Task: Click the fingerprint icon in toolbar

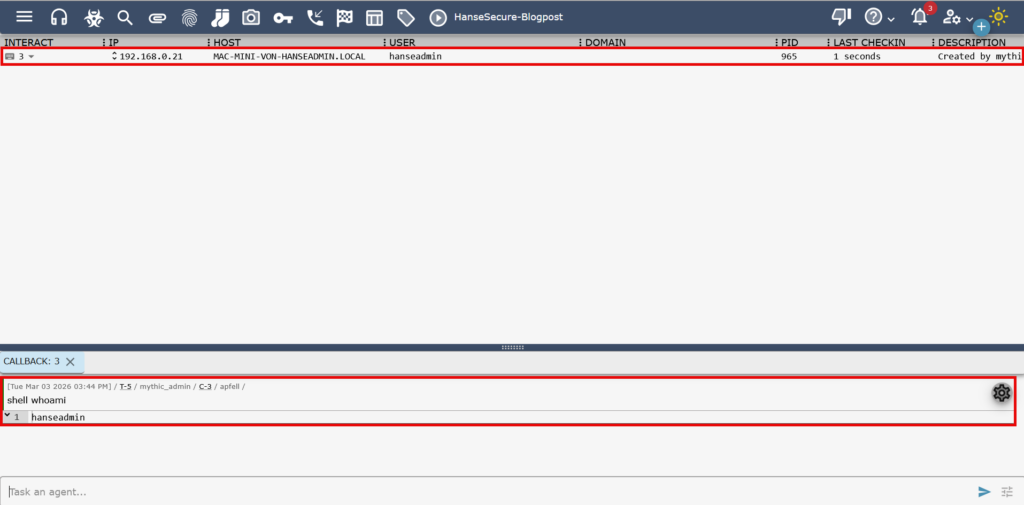Action: (x=189, y=17)
